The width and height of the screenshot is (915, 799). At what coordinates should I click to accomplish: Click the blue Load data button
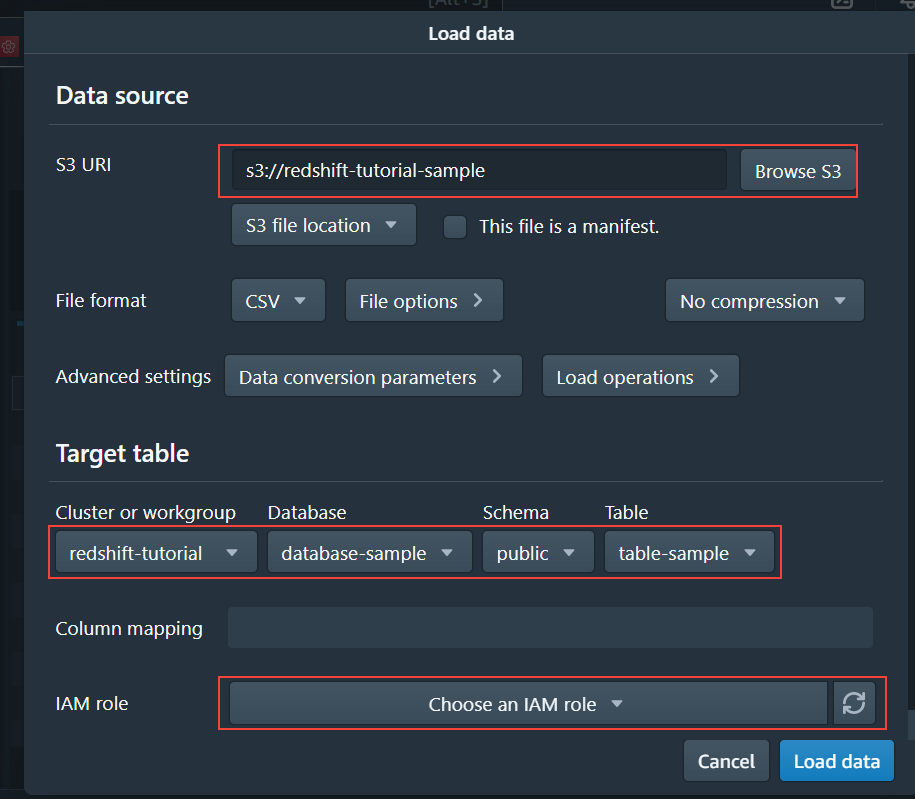[x=836, y=761]
